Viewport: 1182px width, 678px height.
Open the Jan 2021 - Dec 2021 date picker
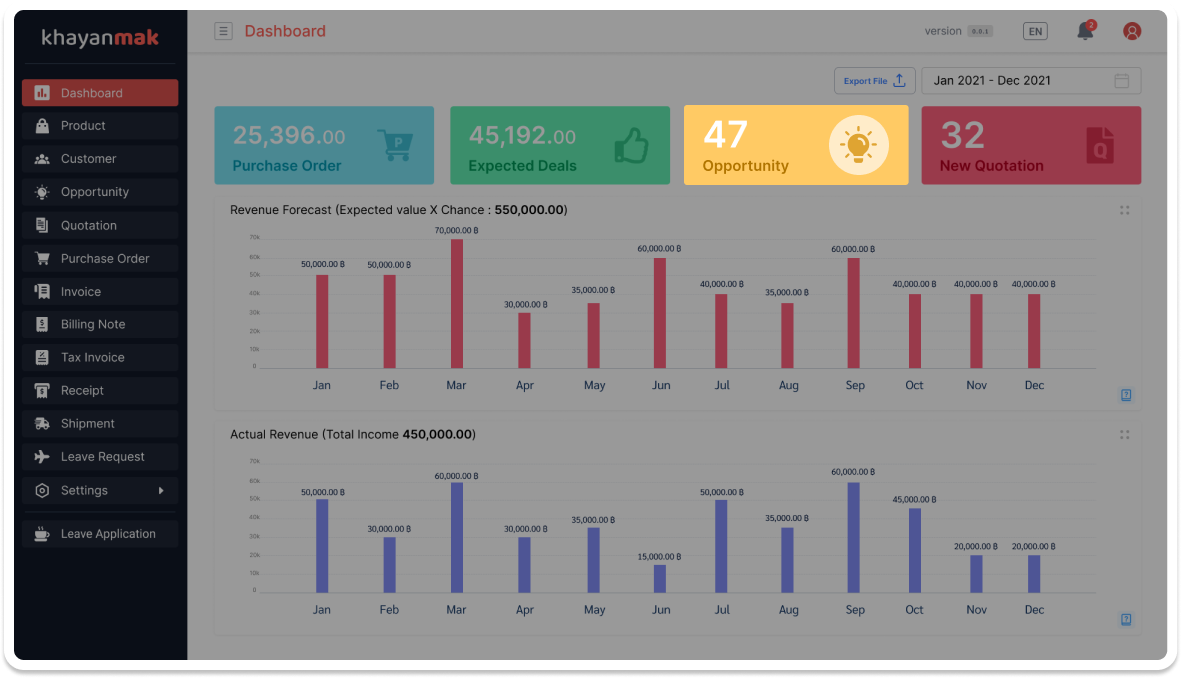(x=1030, y=81)
